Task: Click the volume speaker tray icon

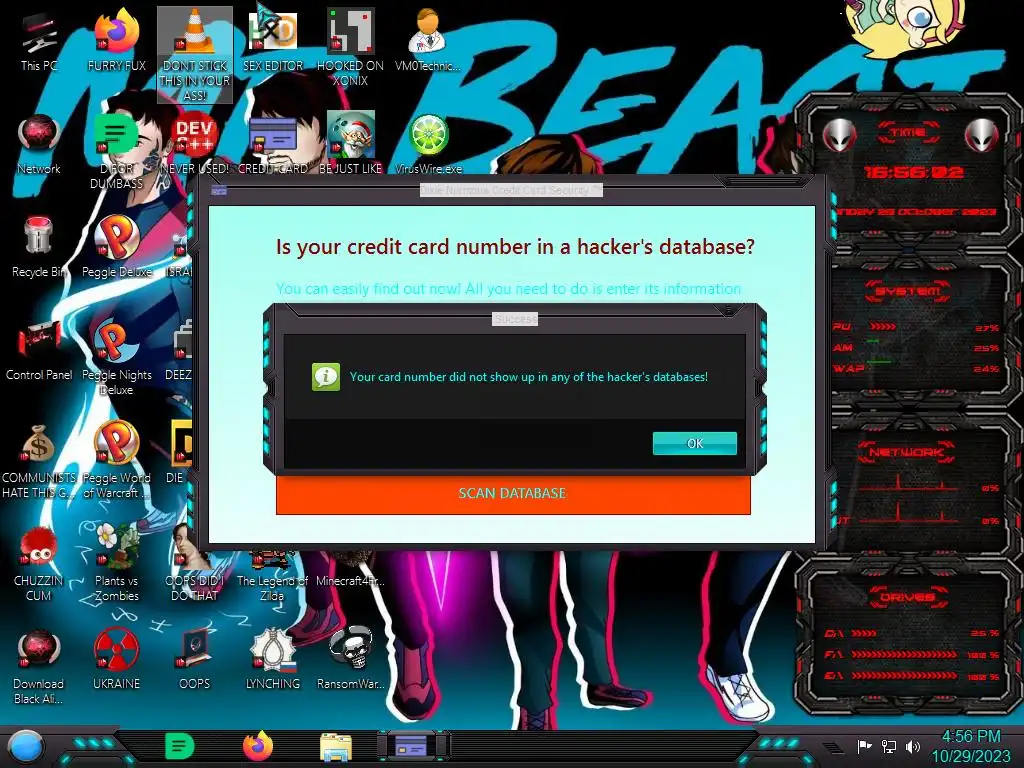Action: click(912, 746)
